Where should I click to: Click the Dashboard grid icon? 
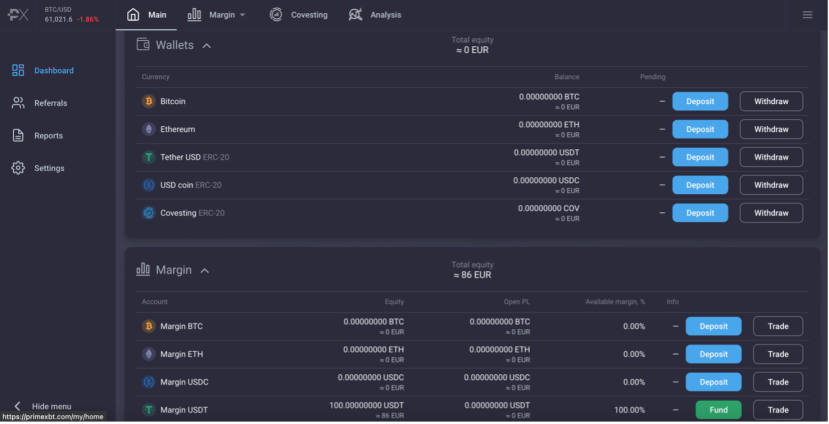tap(18, 70)
